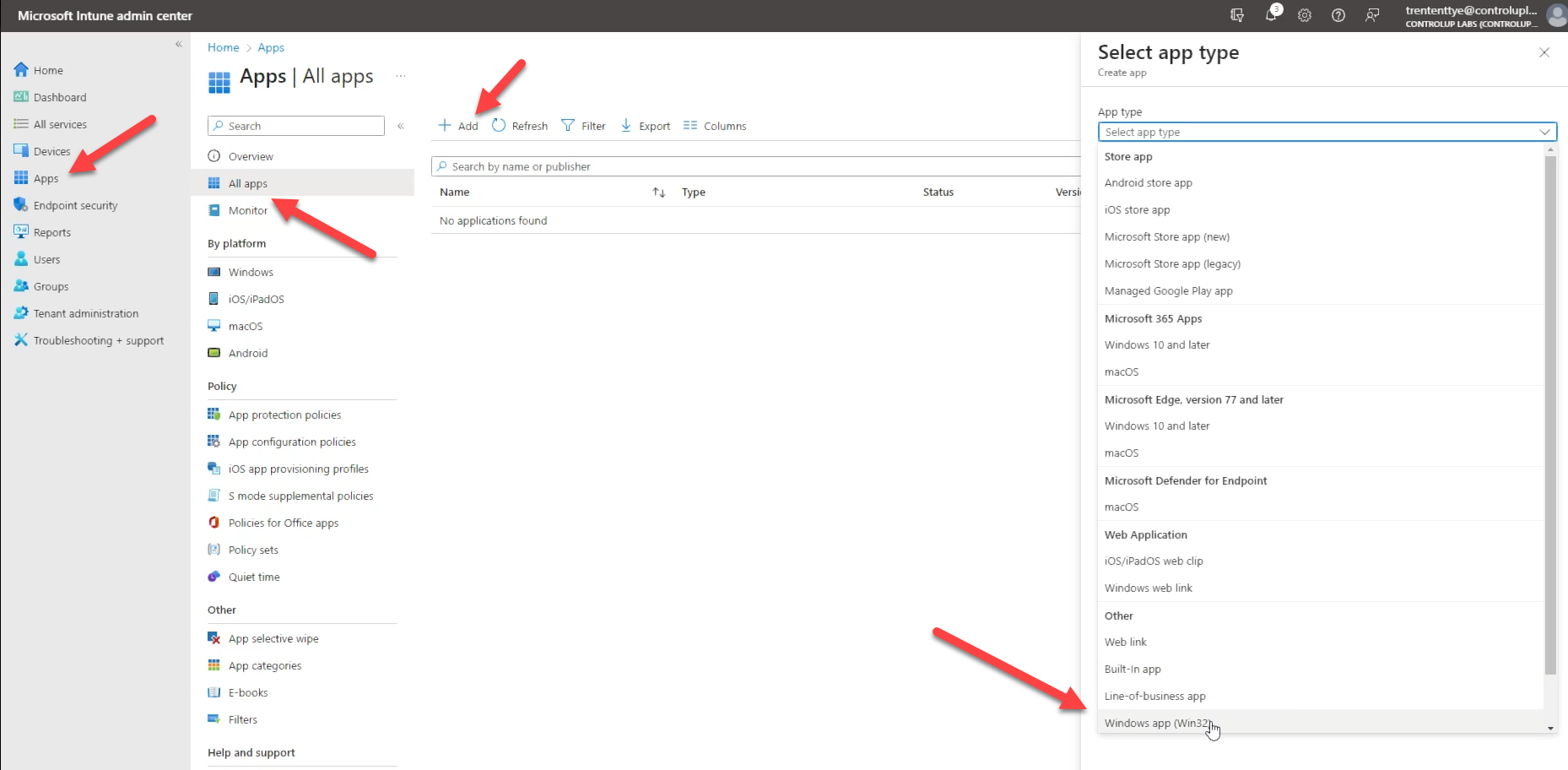Screen dimensions: 1568x770
Task: Click the app type list scrollbar
Action: click(x=1550, y=415)
